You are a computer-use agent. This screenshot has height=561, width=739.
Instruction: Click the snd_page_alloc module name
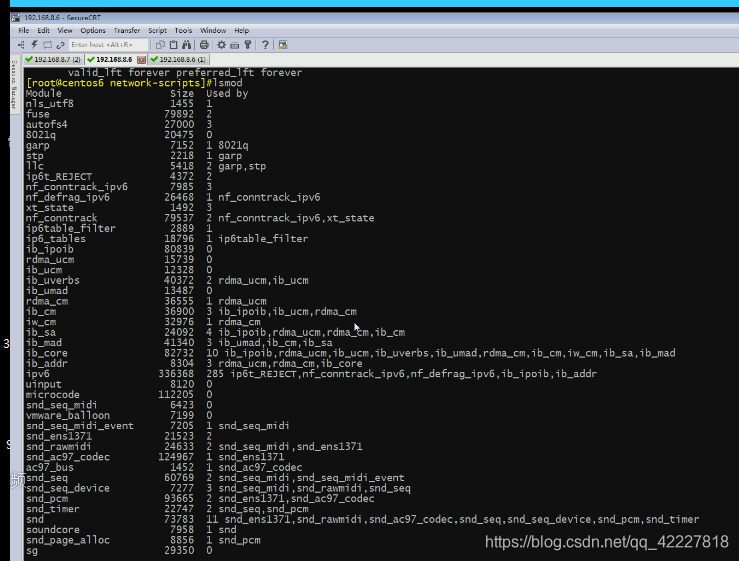[68, 540]
